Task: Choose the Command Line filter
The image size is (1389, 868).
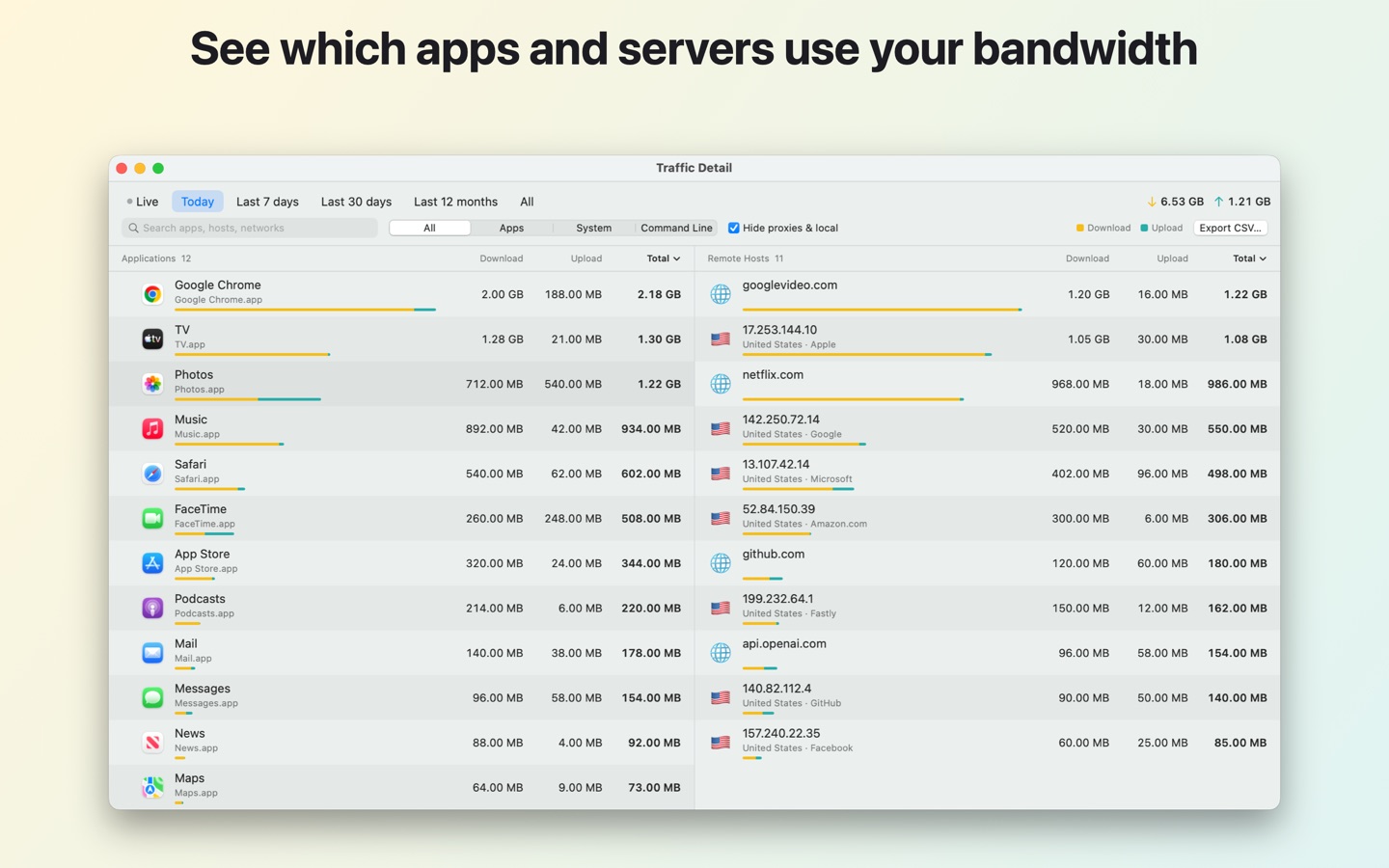Action: point(676,229)
